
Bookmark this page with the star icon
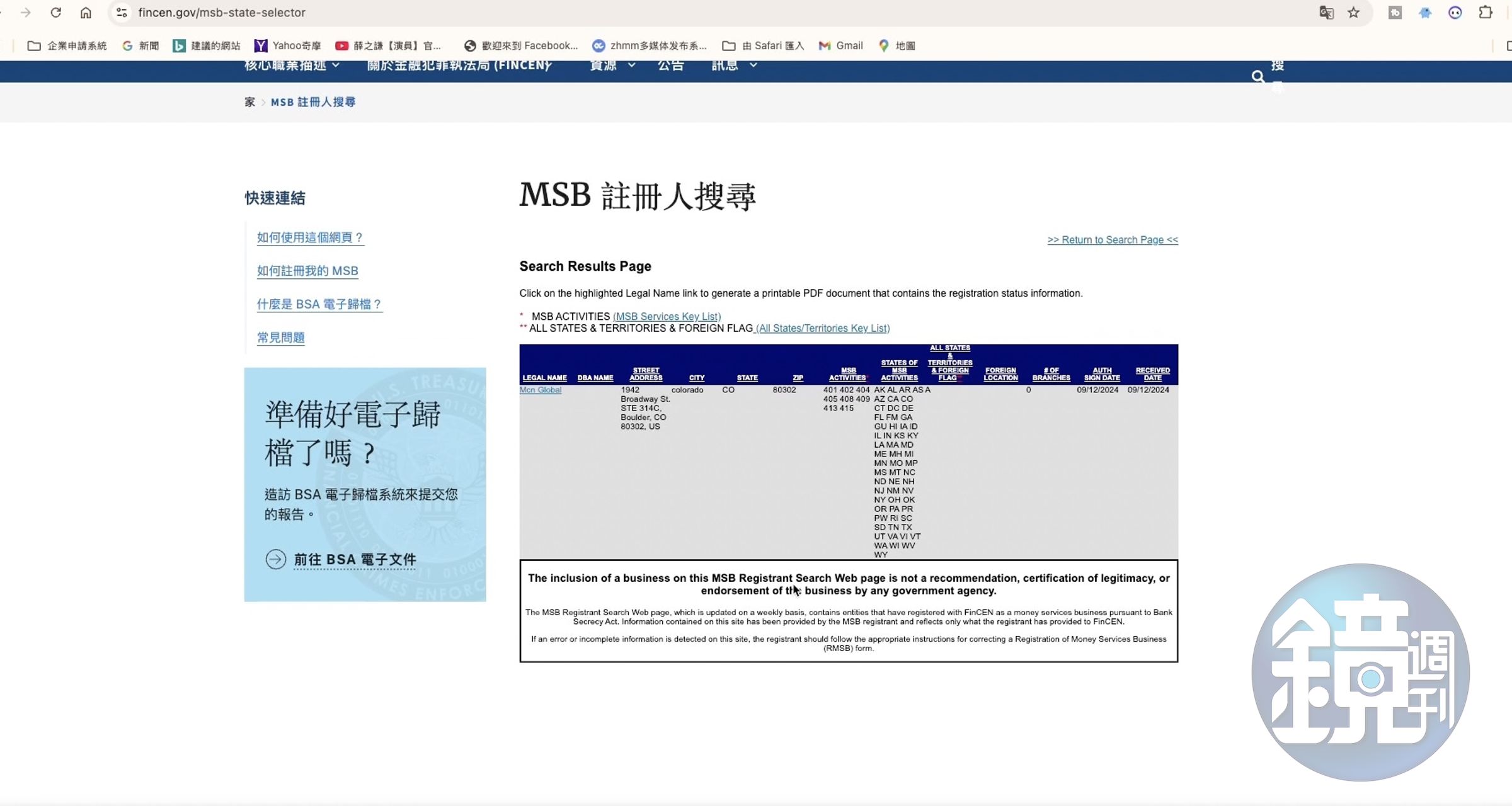click(x=1353, y=13)
